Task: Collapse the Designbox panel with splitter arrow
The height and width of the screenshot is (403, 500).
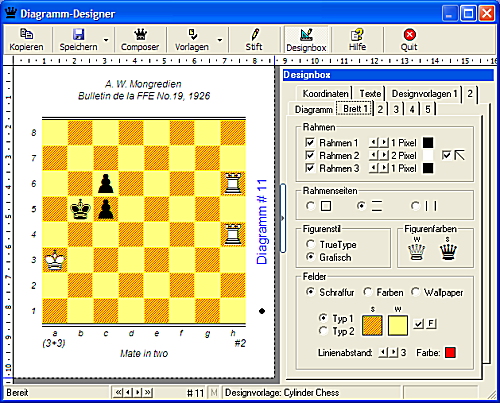Action: click(283, 218)
